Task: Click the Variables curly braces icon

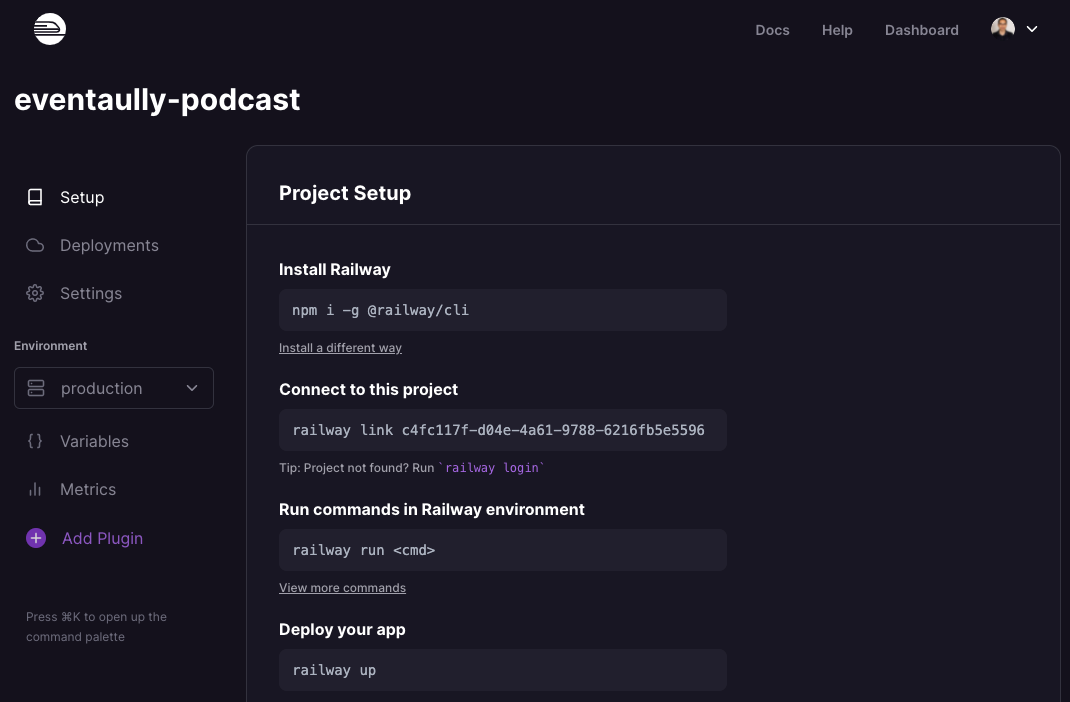Action: coord(35,441)
